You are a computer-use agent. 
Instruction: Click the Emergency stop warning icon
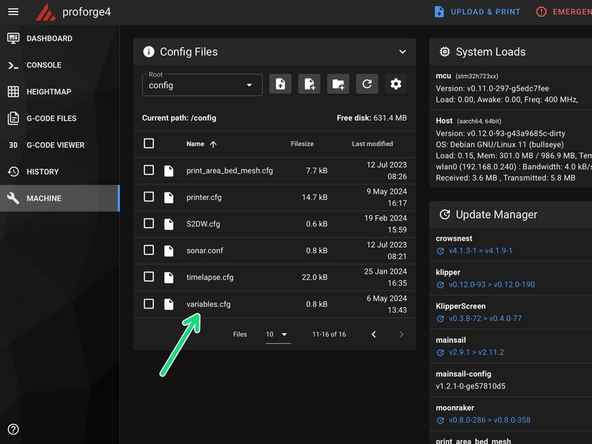pyautogui.click(x=541, y=12)
